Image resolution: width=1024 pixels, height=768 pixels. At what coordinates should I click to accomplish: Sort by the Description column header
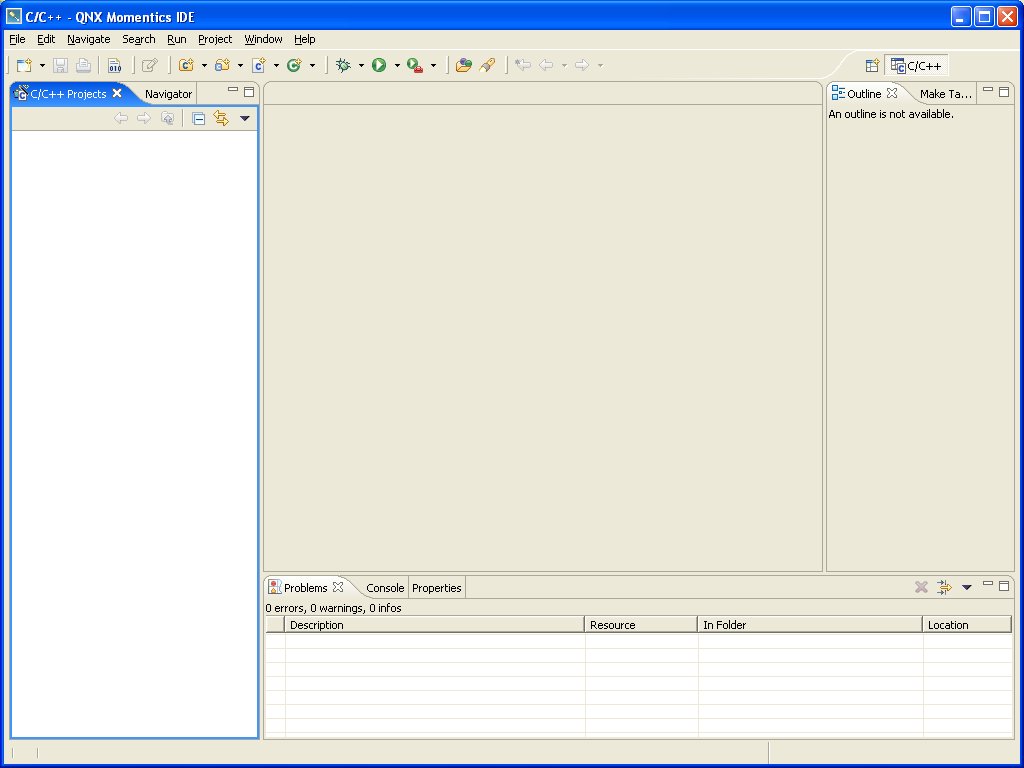(434, 625)
